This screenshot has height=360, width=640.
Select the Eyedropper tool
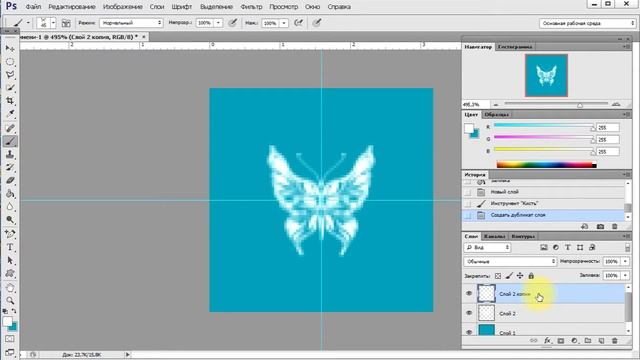(10, 114)
